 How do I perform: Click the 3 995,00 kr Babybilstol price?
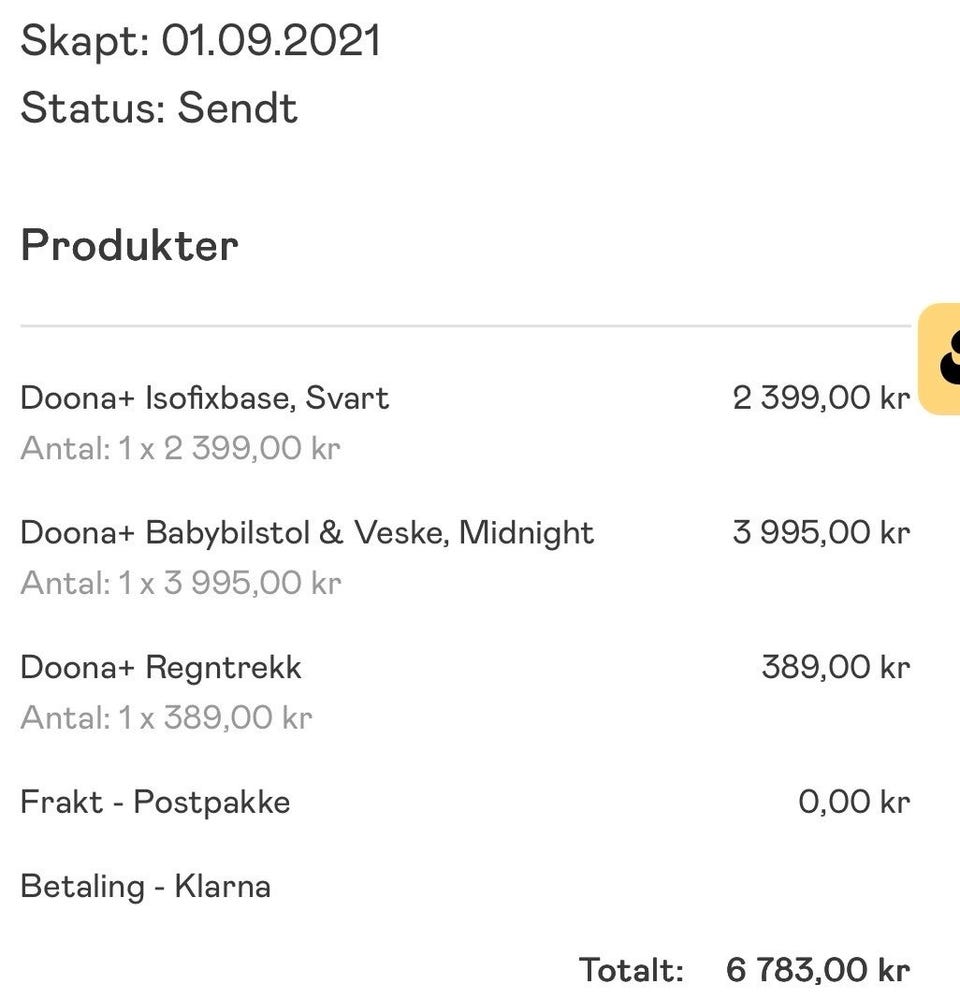click(x=821, y=533)
